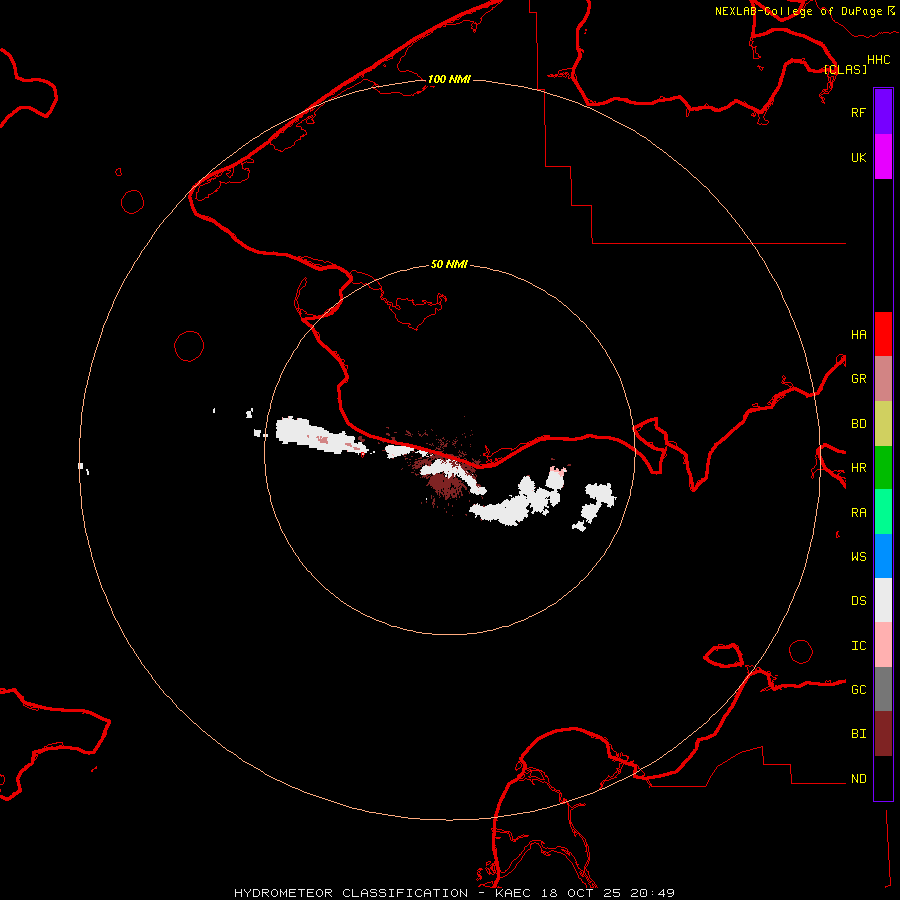Click the UK magenta legend swatch
This screenshot has height=900, width=900.
(883, 157)
